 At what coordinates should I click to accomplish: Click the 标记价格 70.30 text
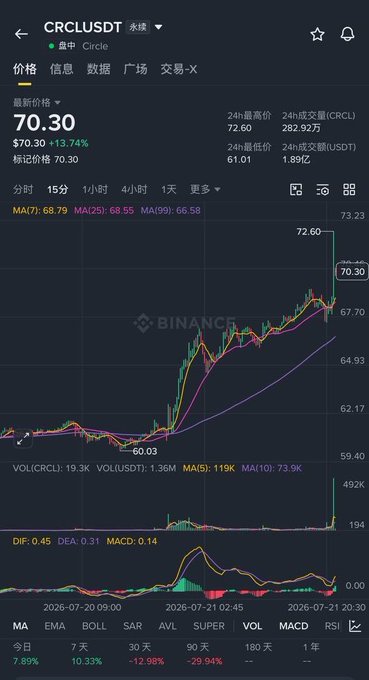coord(46,160)
